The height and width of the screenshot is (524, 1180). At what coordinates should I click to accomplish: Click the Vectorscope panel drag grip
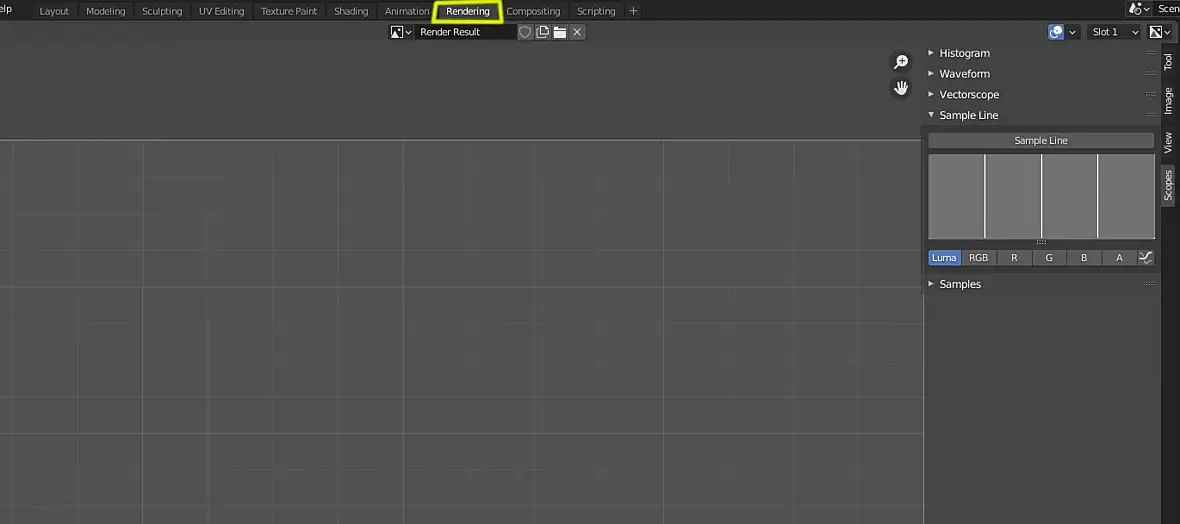tap(1150, 95)
